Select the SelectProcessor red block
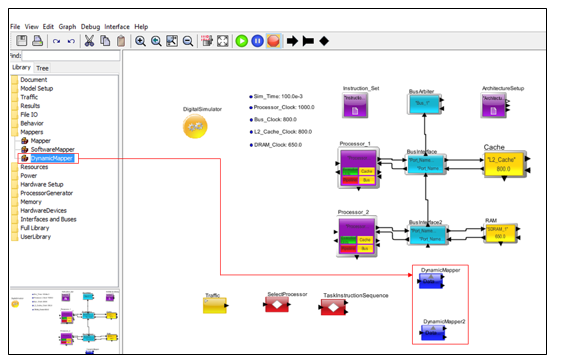 [x=277, y=305]
